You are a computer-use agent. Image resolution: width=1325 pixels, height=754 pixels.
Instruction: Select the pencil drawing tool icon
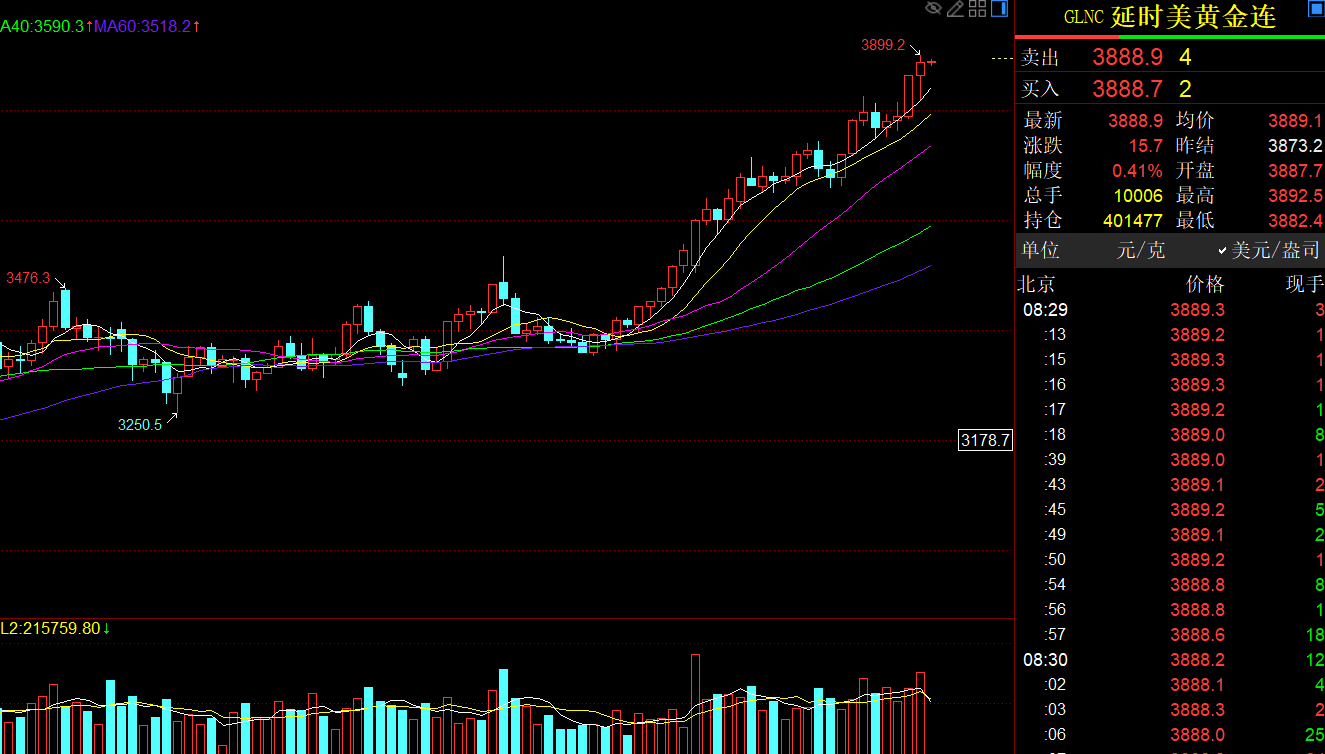pos(955,9)
